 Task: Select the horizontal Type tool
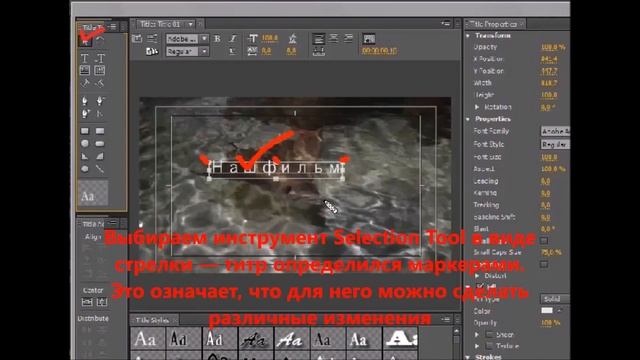pos(84,58)
